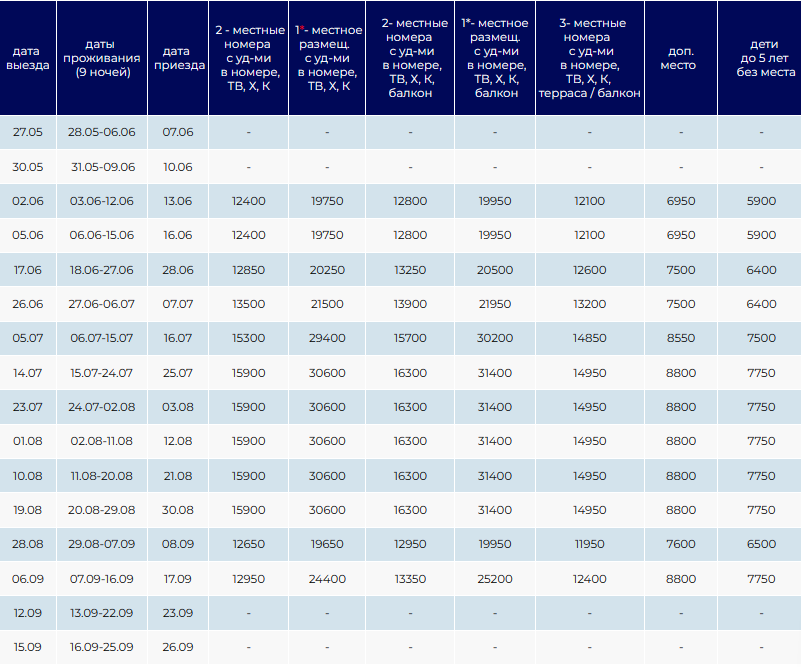Click price 14850
The height and width of the screenshot is (667, 801).
[x=590, y=338]
